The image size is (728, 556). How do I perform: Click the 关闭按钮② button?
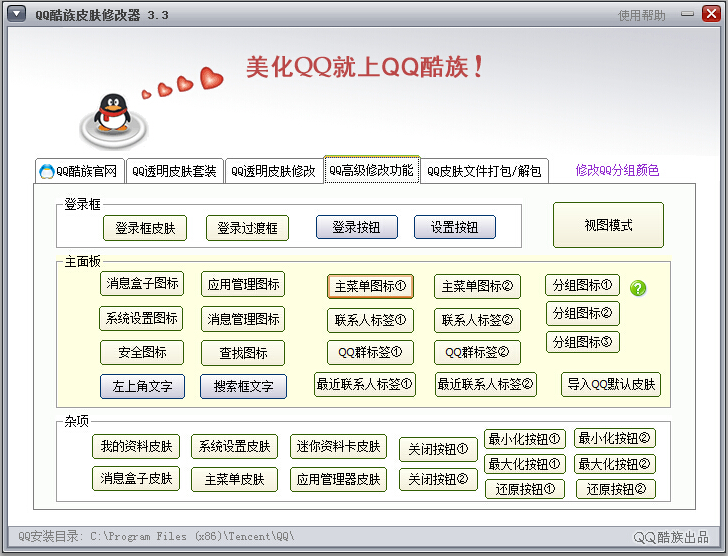click(x=438, y=479)
